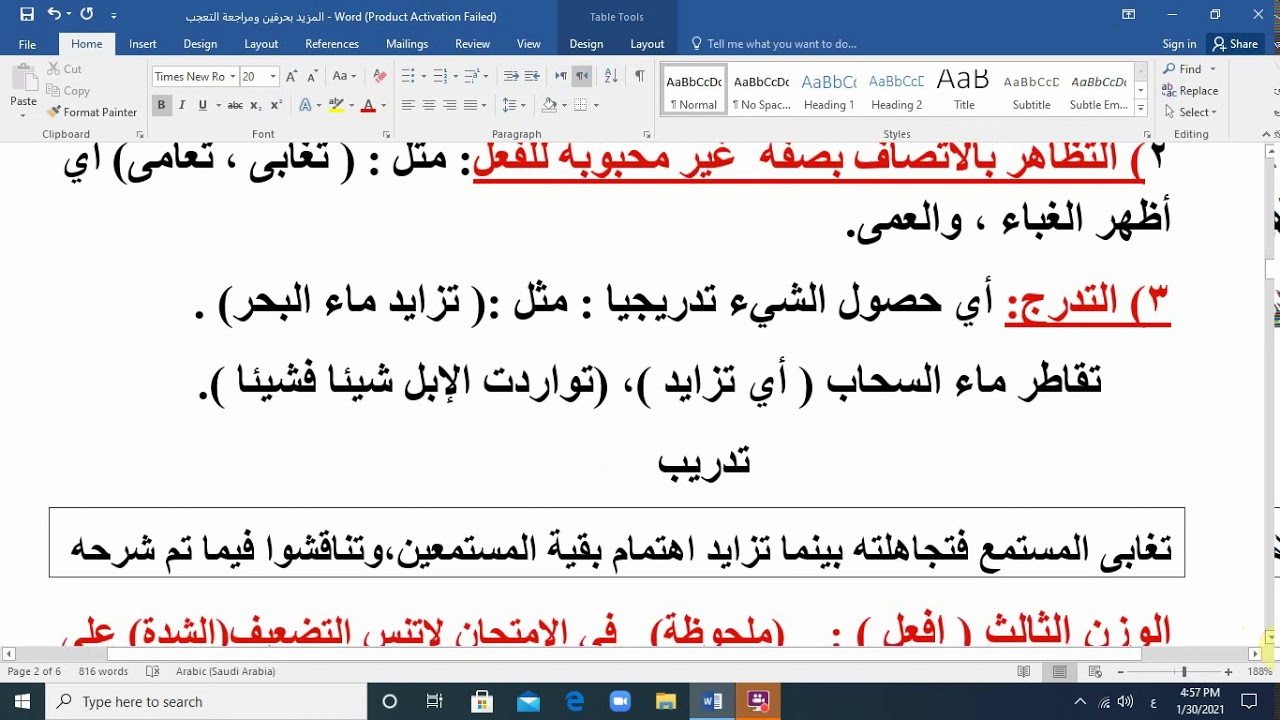Click the Format Painter button
Viewport: 1280px width, 720px height.
92,112
